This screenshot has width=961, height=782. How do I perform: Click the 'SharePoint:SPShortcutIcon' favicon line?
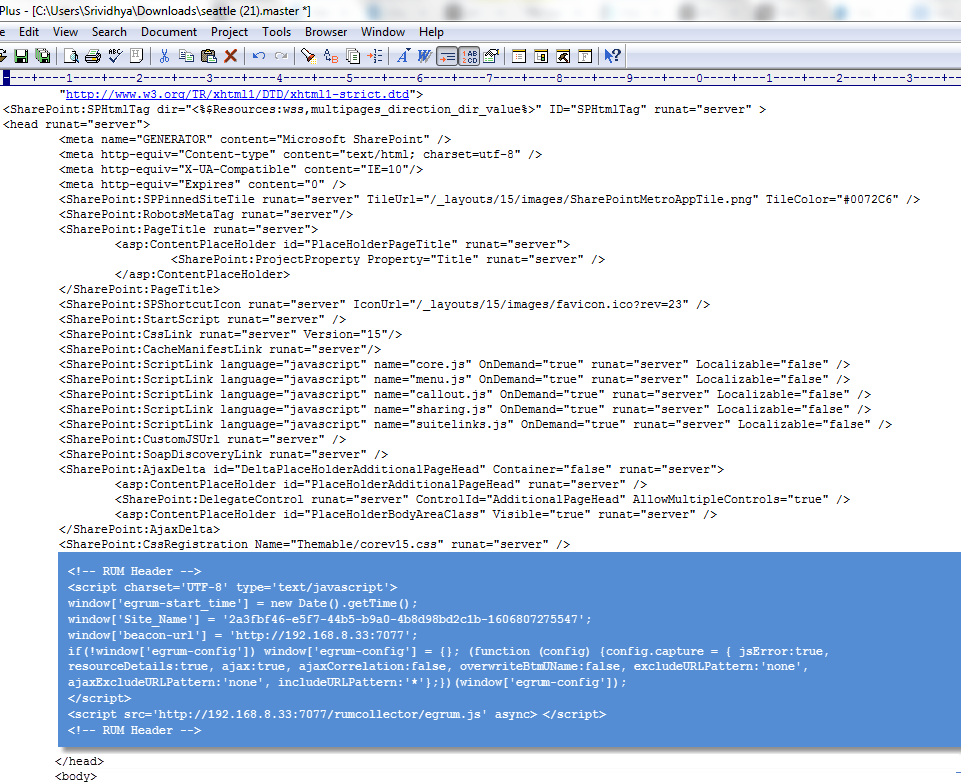[384, 305]
